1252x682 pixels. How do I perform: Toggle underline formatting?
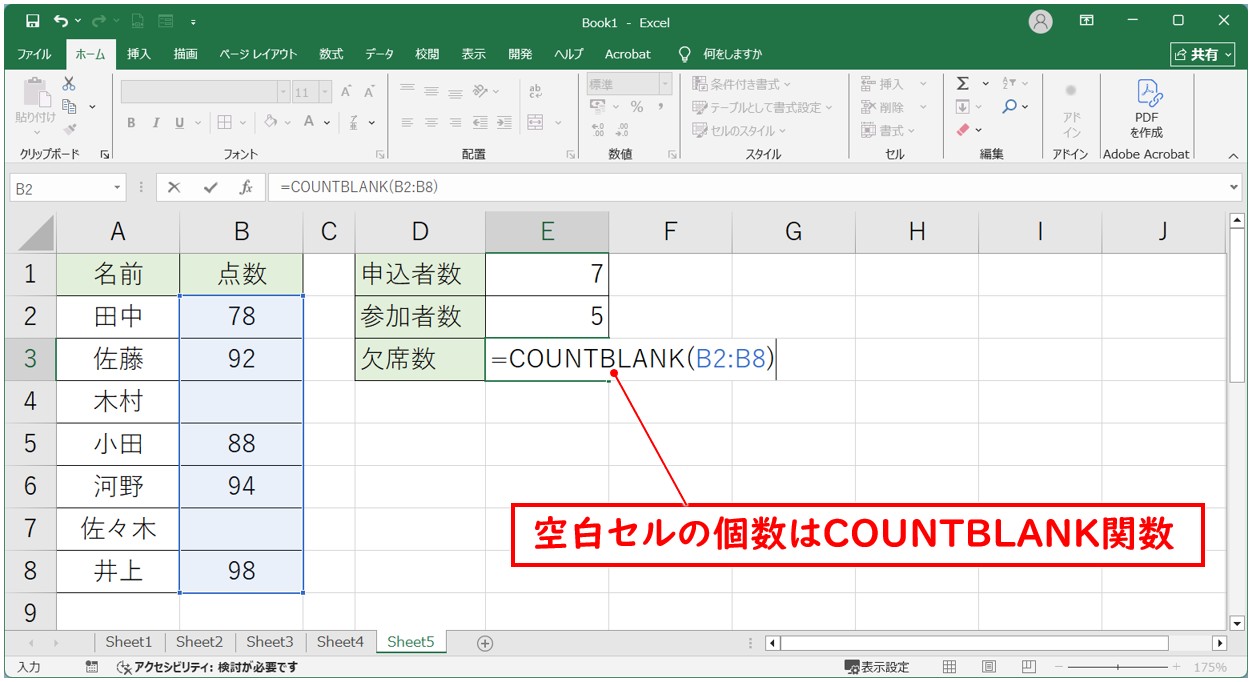click(180, 123)
